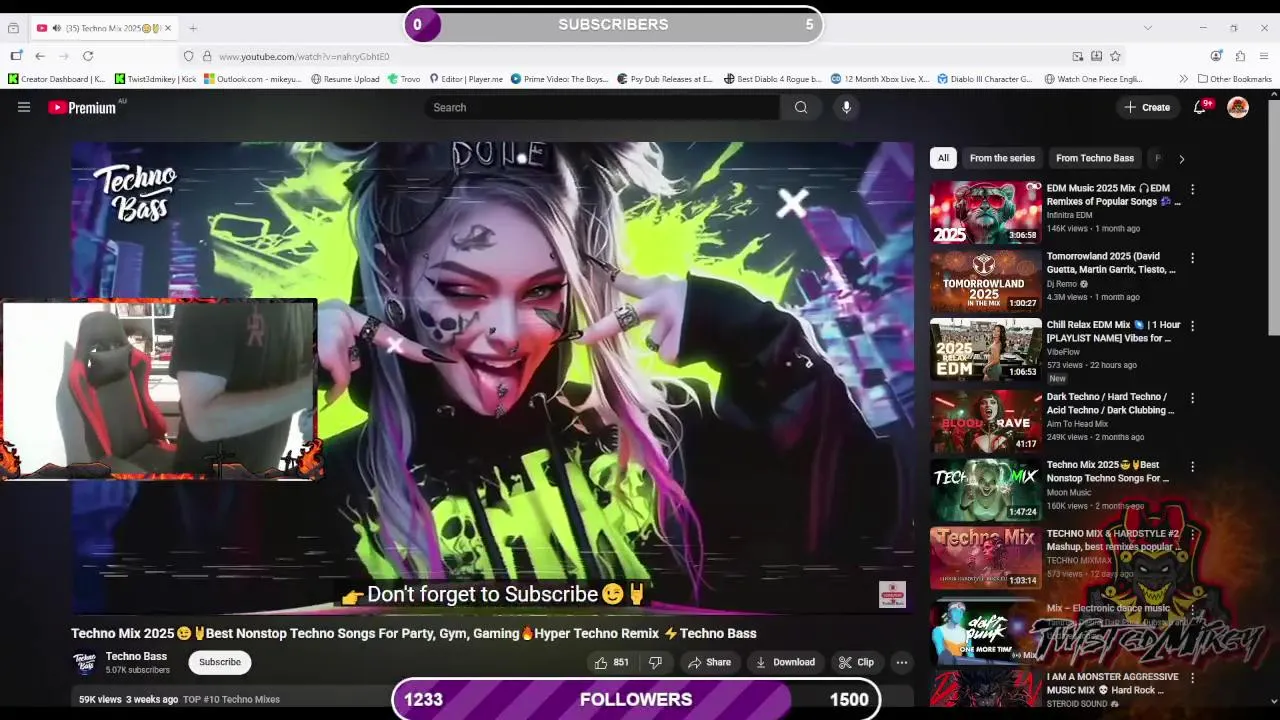
Task: Open the notifications bell
Action: (1200, 107)
